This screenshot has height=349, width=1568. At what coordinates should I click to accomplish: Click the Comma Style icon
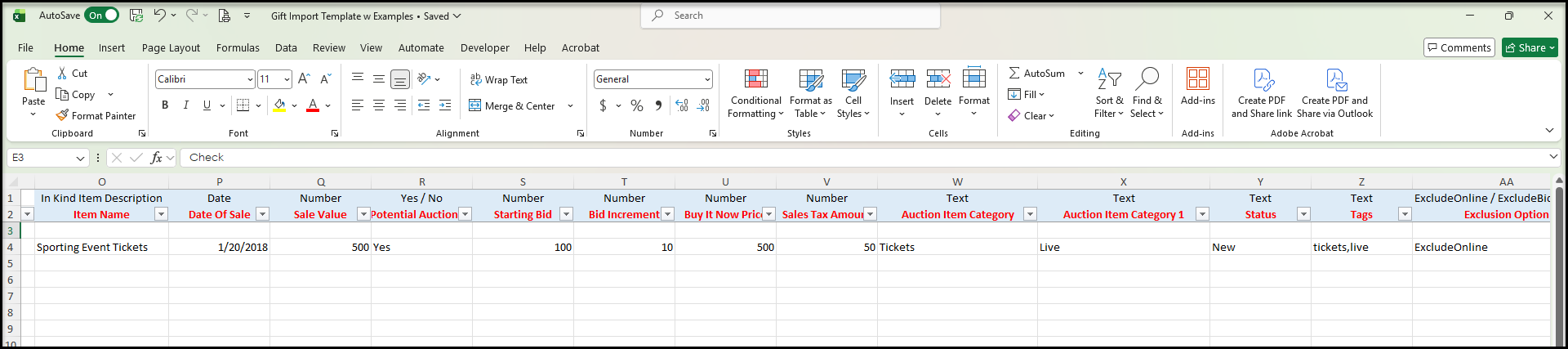(658, 105)
